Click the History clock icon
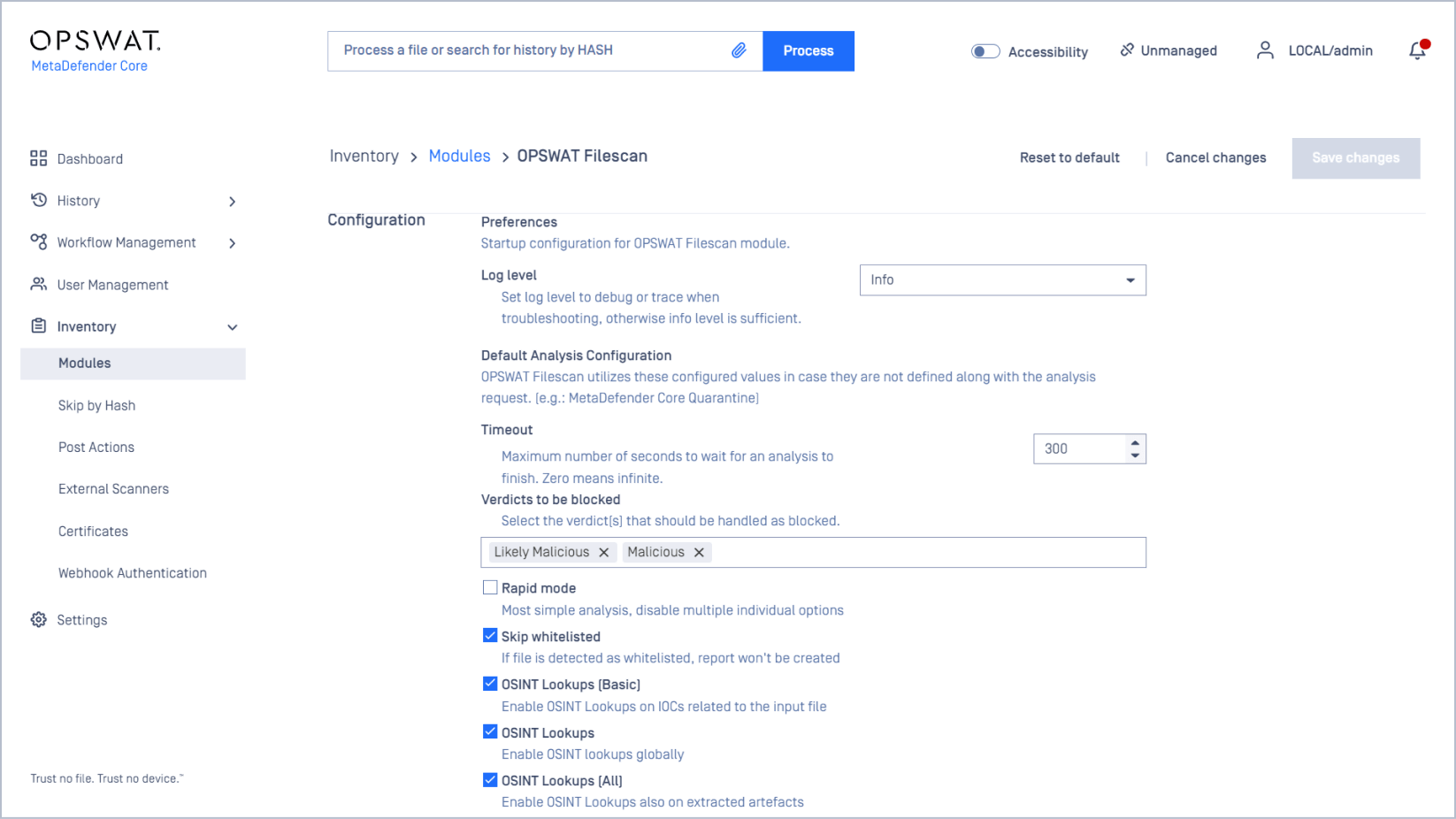Viewport: 1456px width, 819px height. pos(38,200)
